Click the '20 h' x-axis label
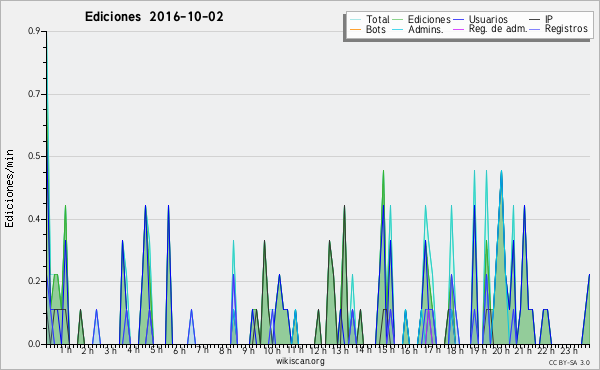This screenshot has height=370, width=600. click(501, 351)
